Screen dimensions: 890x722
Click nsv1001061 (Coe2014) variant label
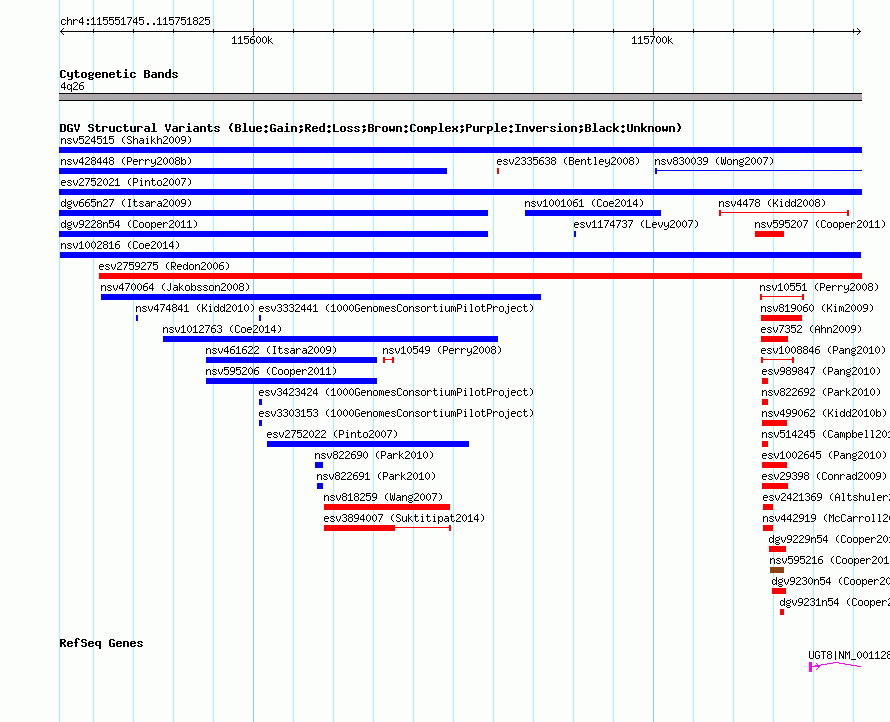tap(584, 203)
